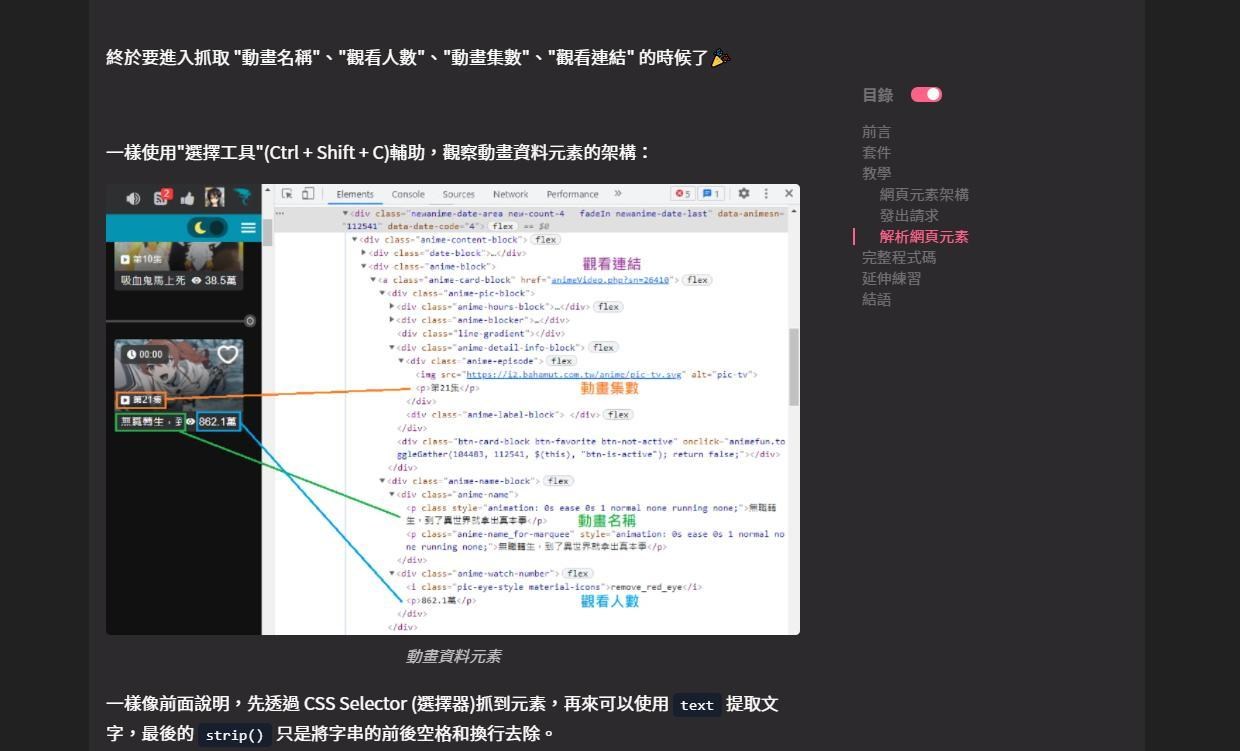The width and height of the screenshot is (1240, 751).
Task: Toggle the 目錄 switch in the sidebar
Action: coord(926,94)
